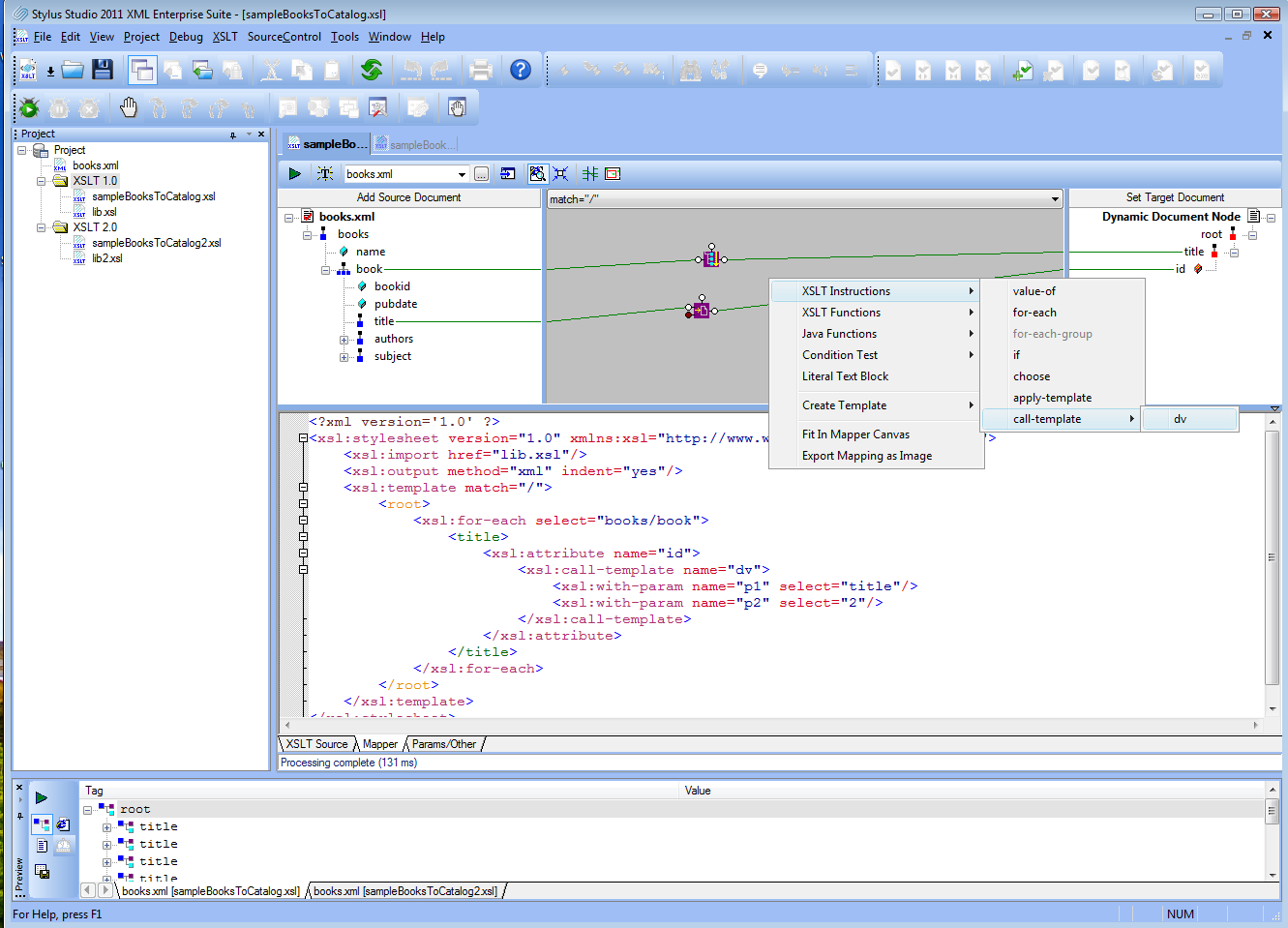The width and height of the screenshot is (1288, 928).
Task: Click the Open folder icon in toolbar
Action: (73, 70)
